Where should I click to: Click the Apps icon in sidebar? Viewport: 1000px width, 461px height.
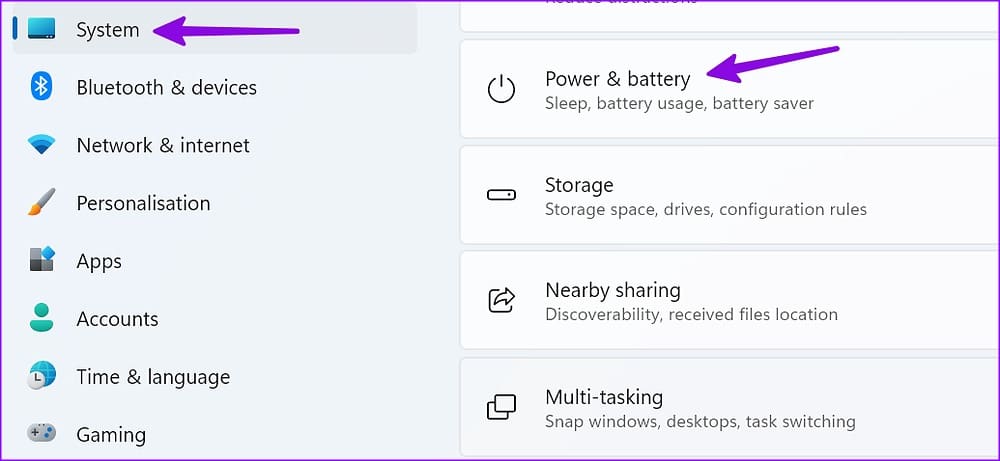tap(41, 260)
